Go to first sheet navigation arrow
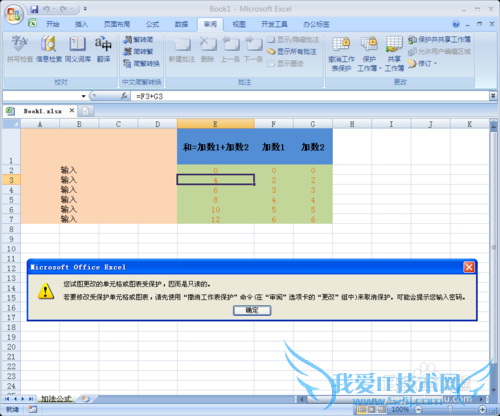Screen dimensions: 500x416 tap(7, 399)
